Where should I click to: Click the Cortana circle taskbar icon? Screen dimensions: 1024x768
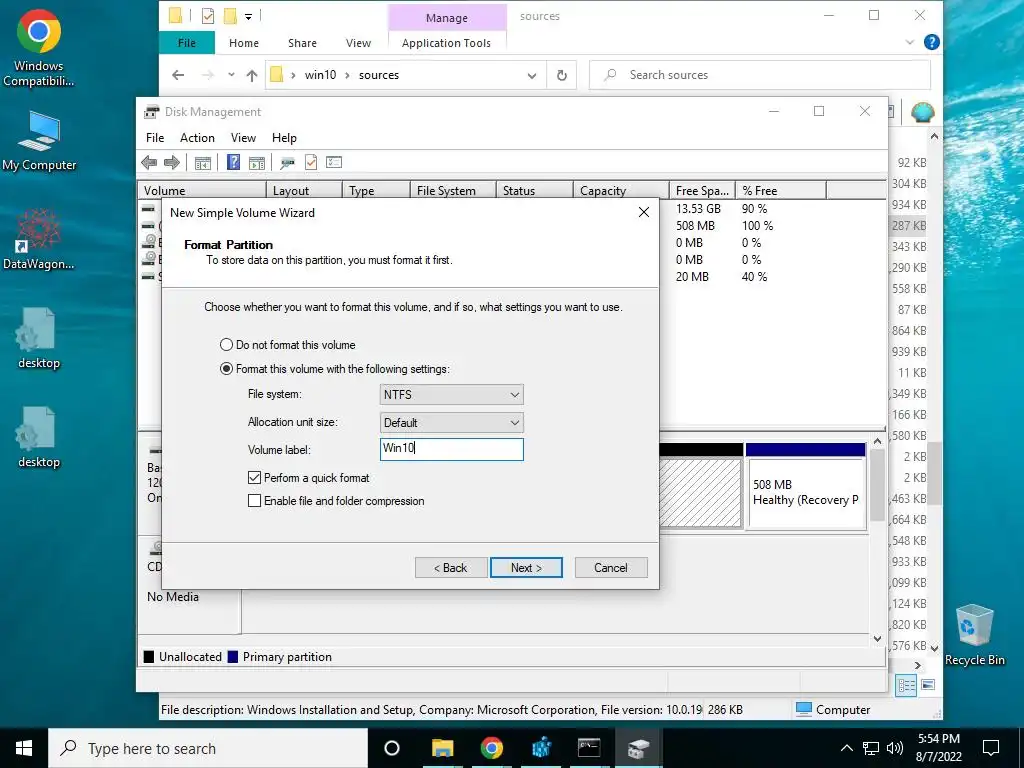[x=392, y=748]
